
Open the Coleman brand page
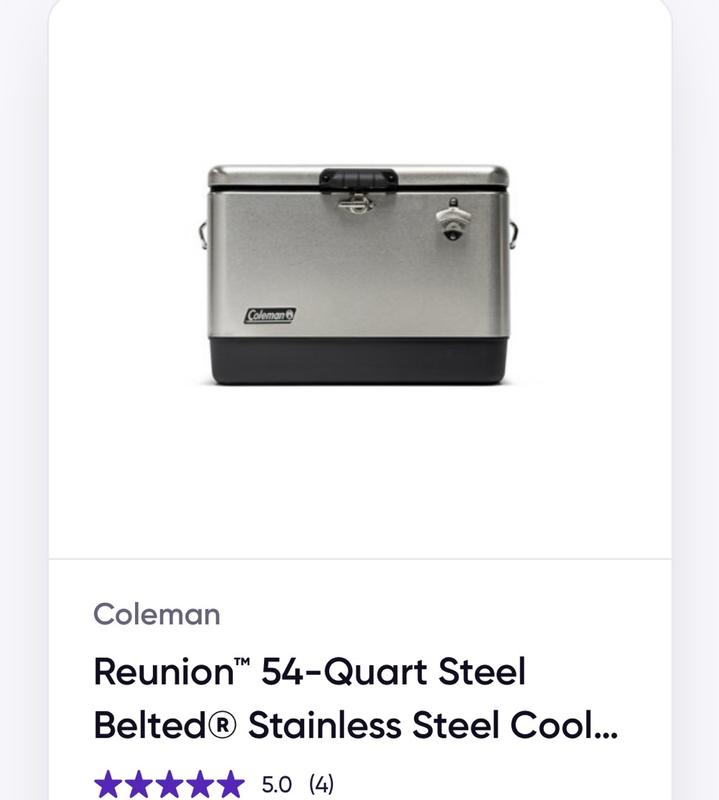point(155,616)
